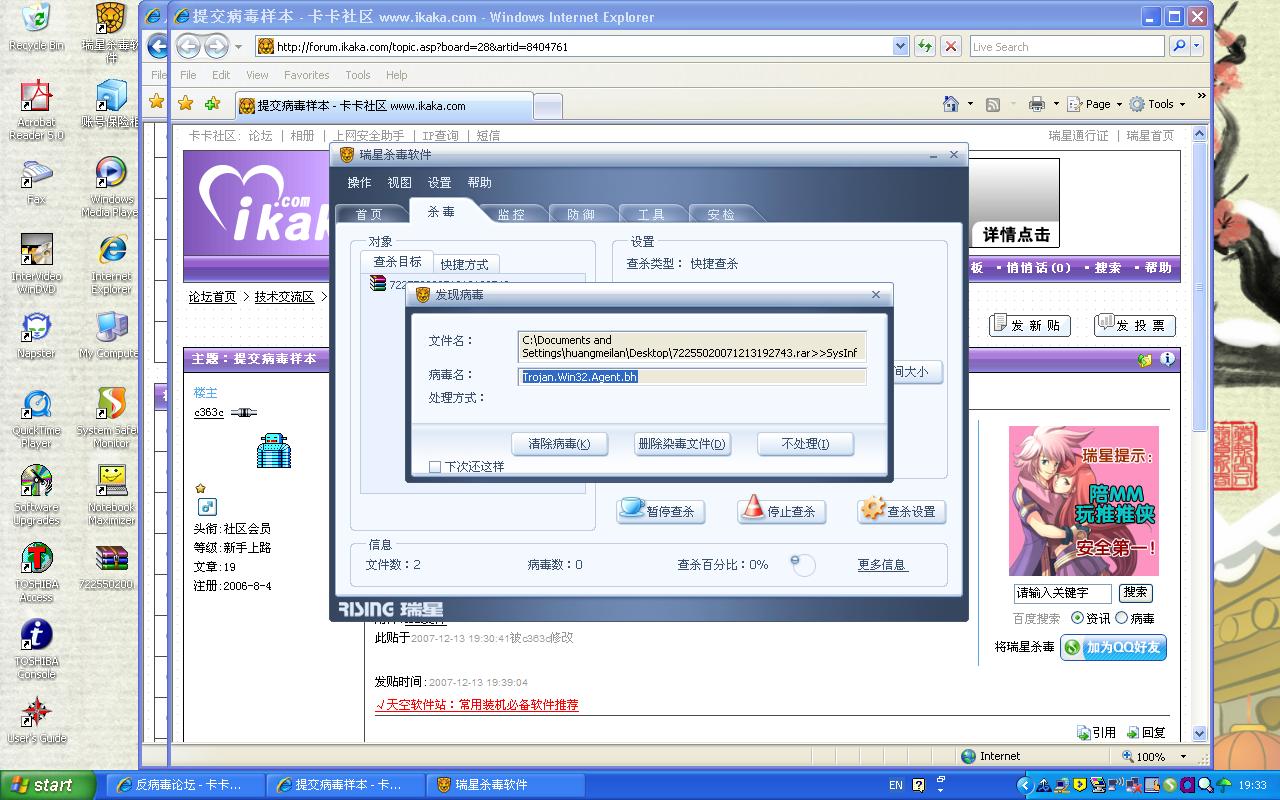Select the 7225502 RAR archive on desktop
Image resolution: width=1280 pixels, height=800 pixels.
tap(111, 566)
